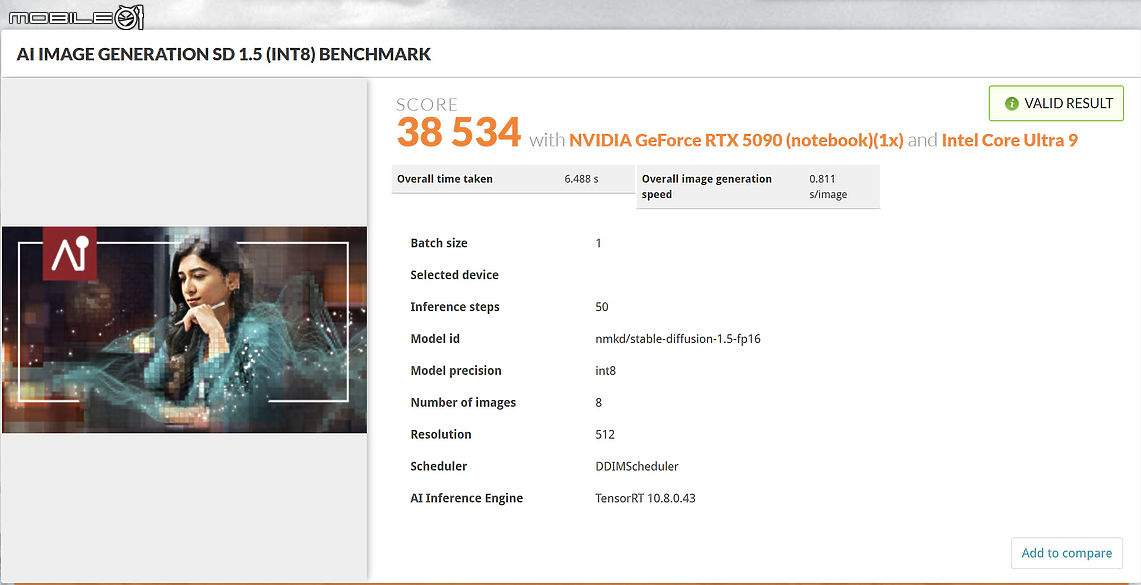
Task: Select the 0.811 s/image speed value
Action: [x=828, y=186]
